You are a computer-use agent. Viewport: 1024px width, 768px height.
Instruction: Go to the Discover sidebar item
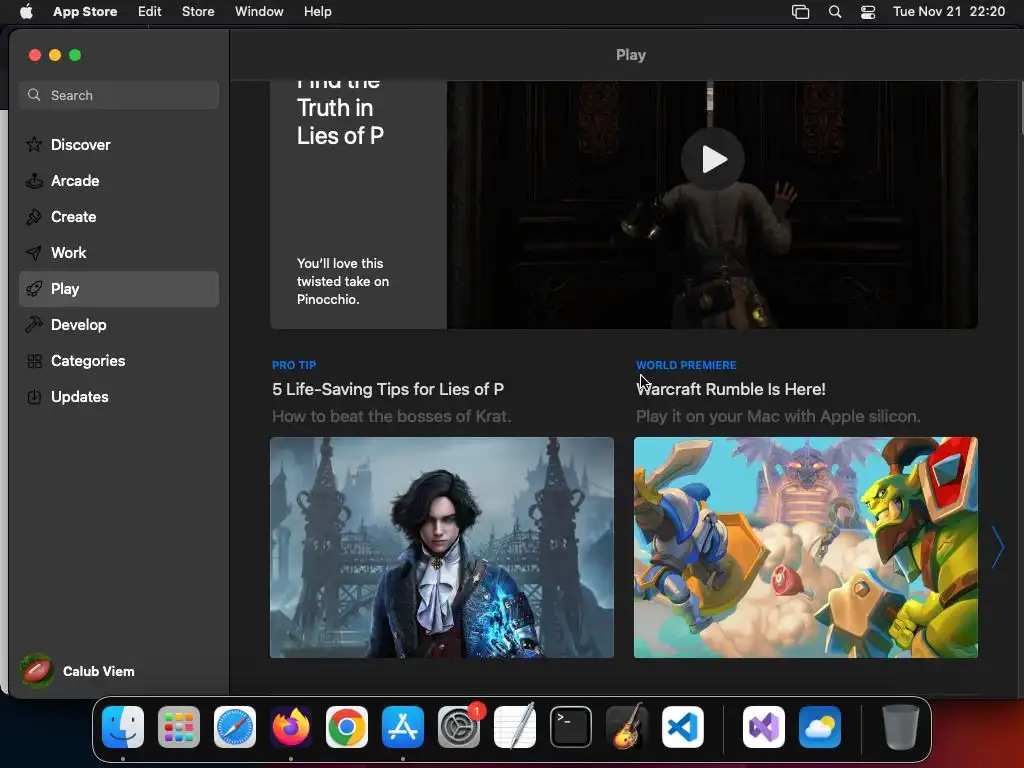(x=119, y=144)
